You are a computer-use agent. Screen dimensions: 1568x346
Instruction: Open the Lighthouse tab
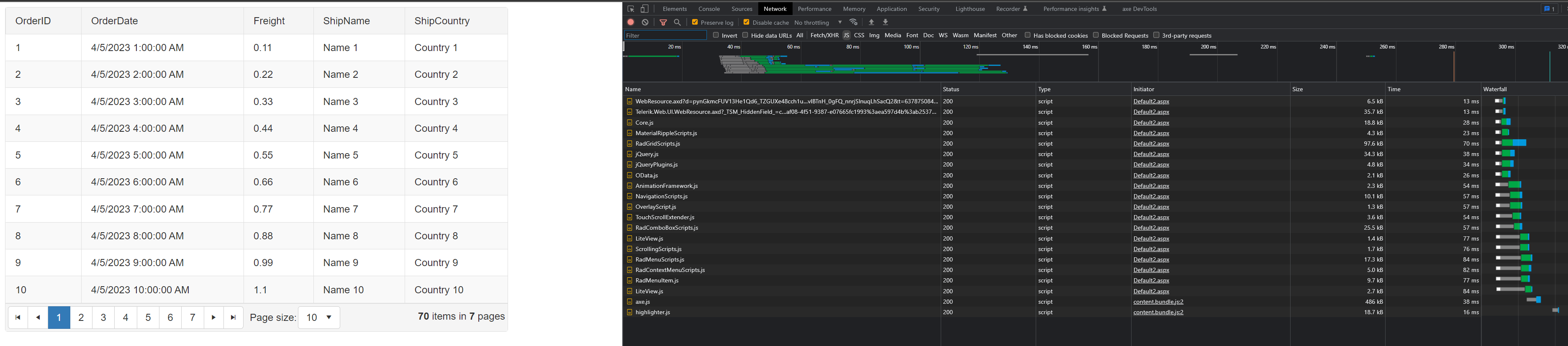coord(970,8)
